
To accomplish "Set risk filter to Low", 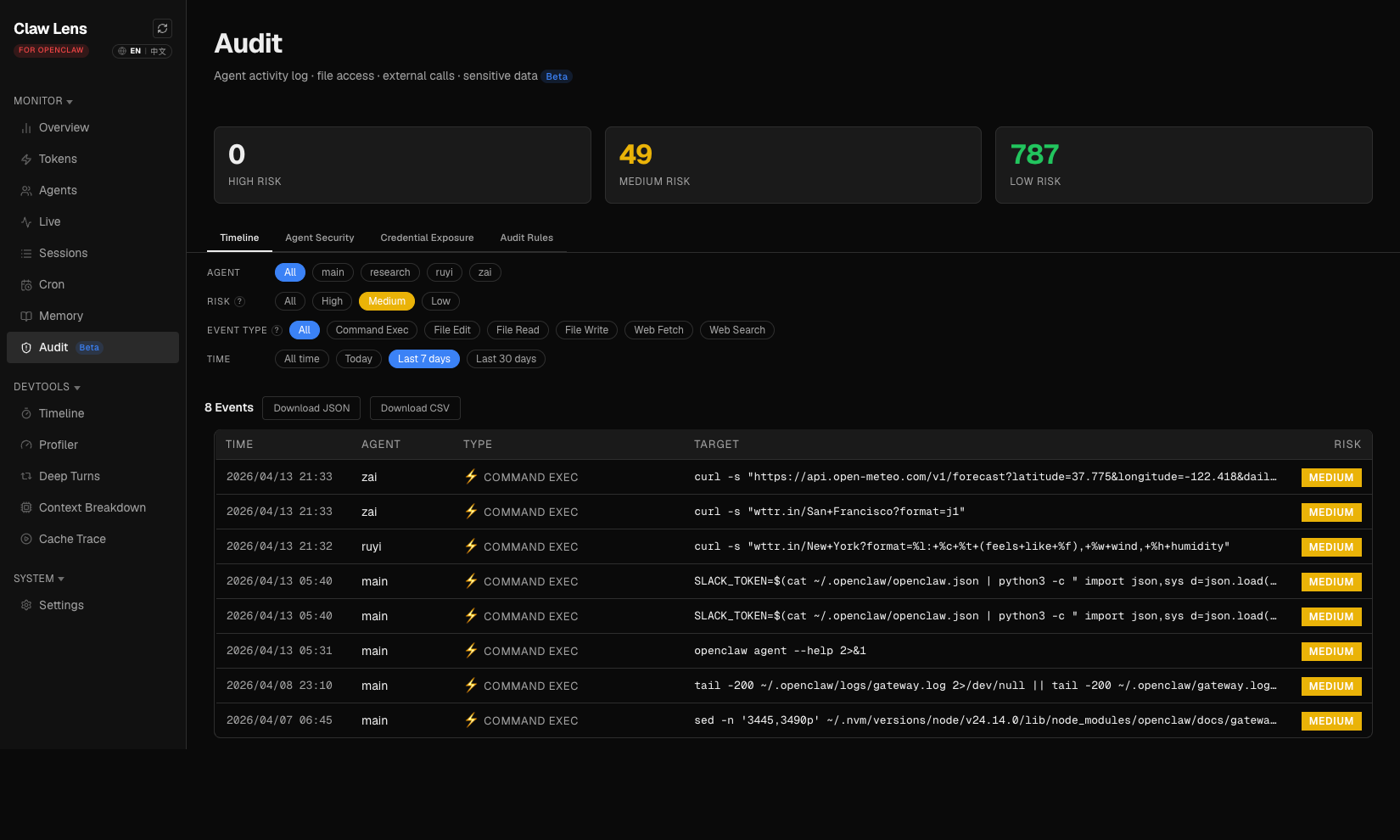I will (441, 301).
